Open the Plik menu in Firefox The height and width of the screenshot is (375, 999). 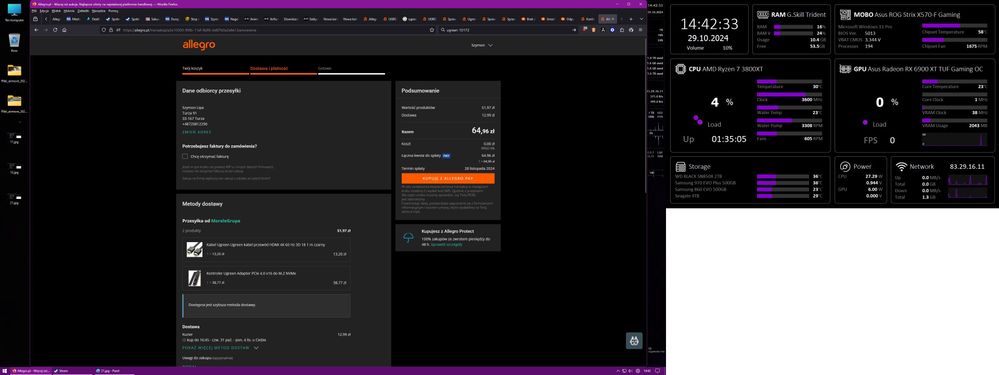click(34, 11)
